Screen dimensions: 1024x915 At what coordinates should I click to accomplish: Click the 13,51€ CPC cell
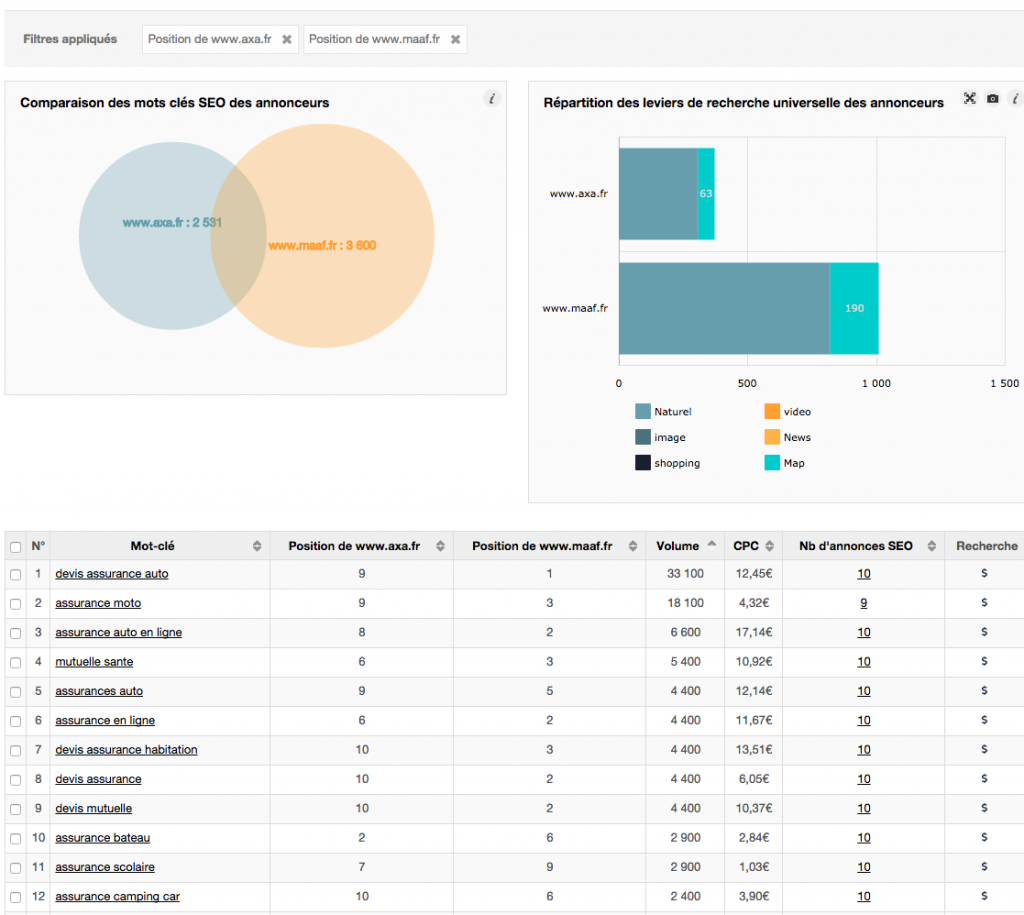(754, 750)
